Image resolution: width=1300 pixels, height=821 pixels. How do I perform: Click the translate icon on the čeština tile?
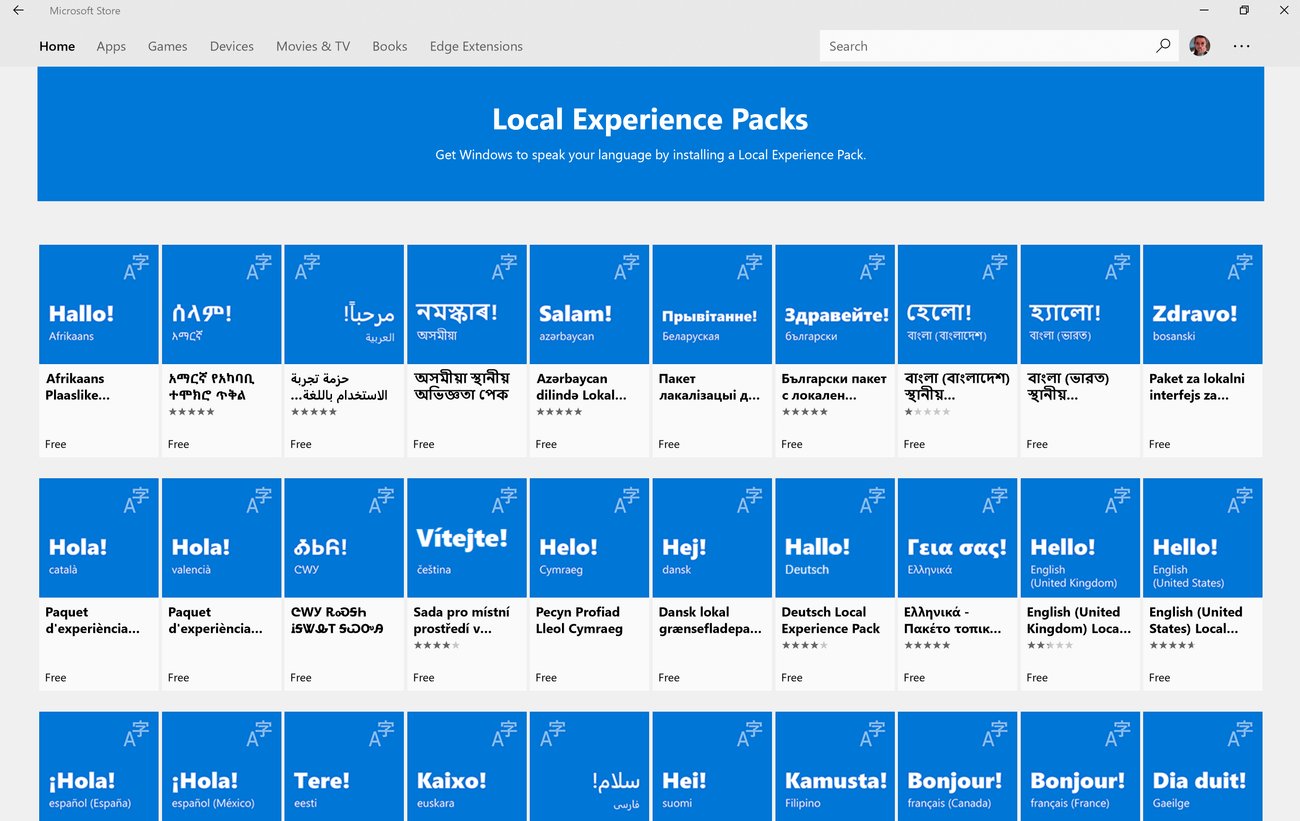(505, 500)
